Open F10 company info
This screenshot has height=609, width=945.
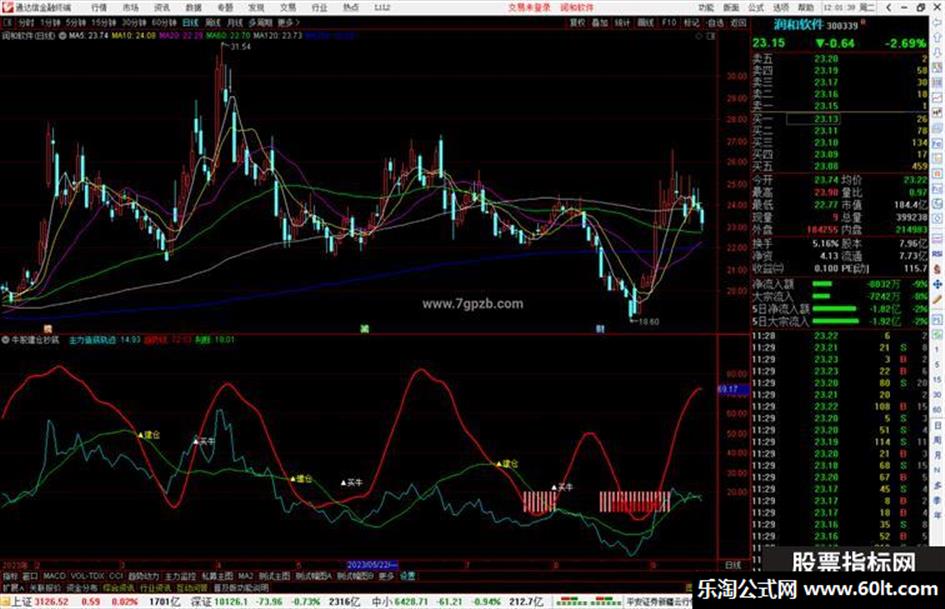click(669, 22)
